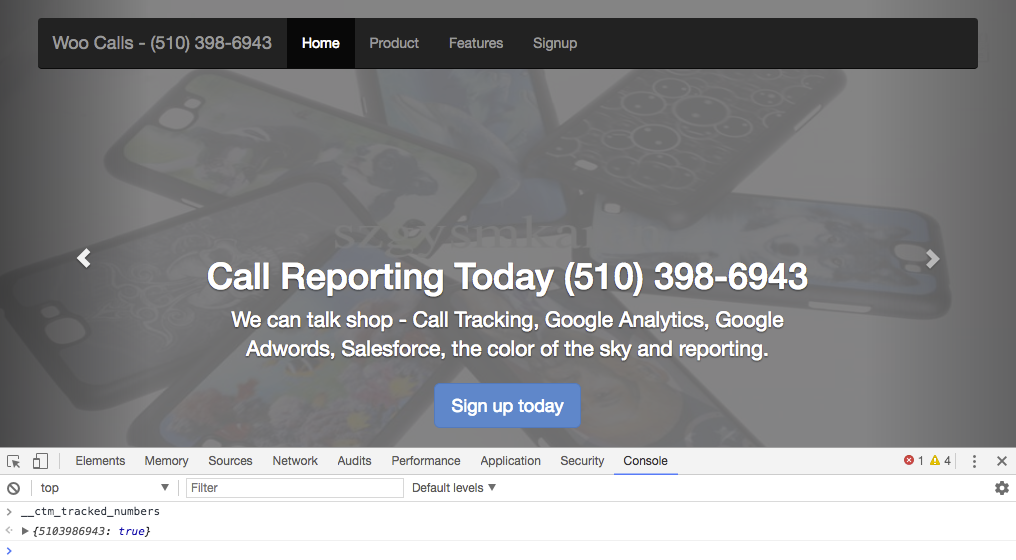
Task: Switch to the Security tab
Action: tap(582, 461)
